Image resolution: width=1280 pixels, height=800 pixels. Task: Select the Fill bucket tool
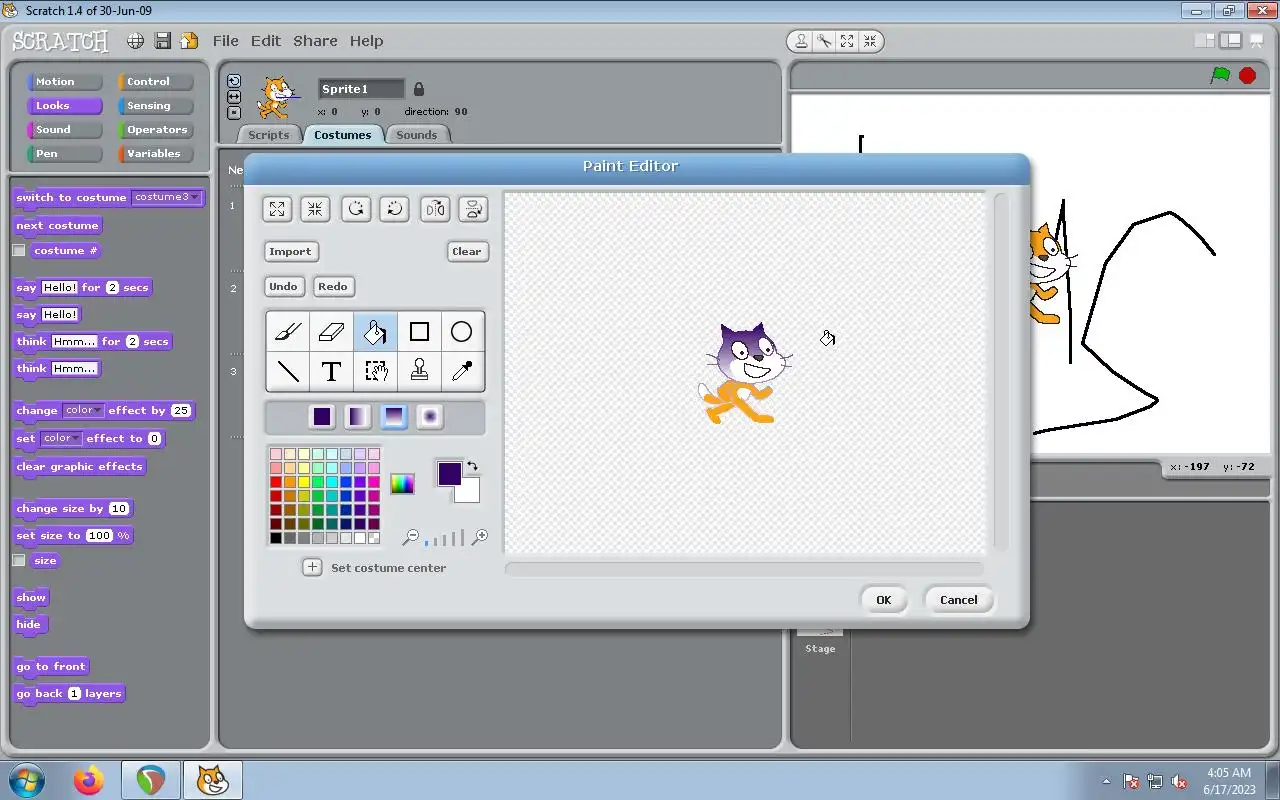click(375, 331)
